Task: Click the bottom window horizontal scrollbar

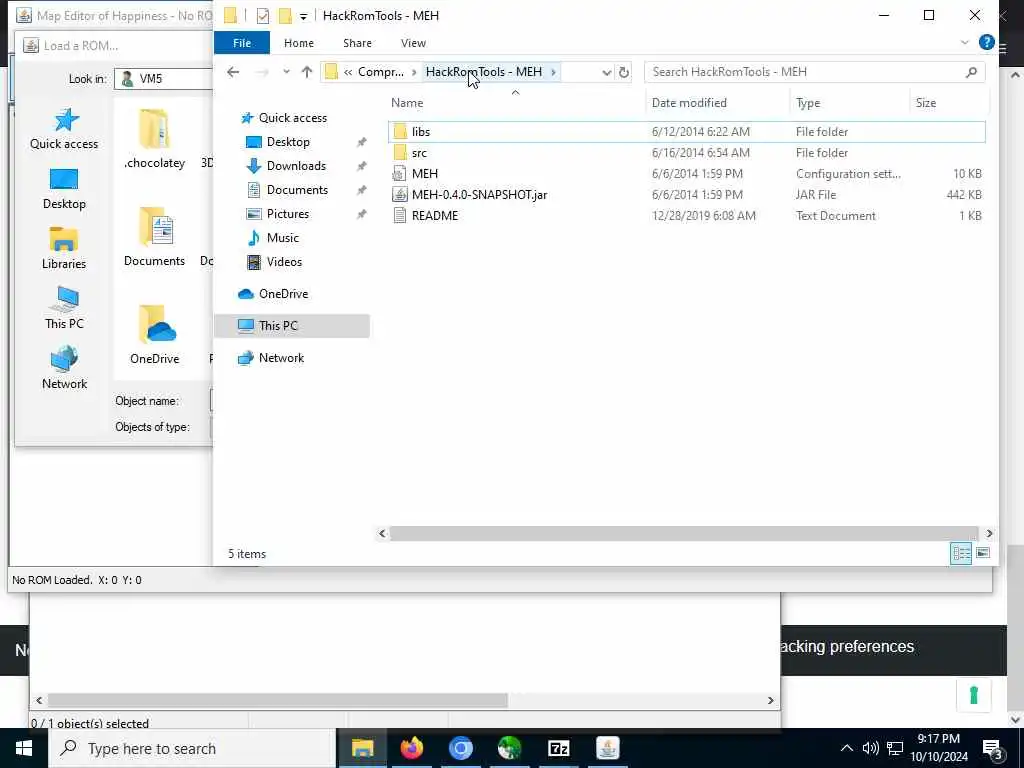Action: pyautogui.click(x=278, y=700)
